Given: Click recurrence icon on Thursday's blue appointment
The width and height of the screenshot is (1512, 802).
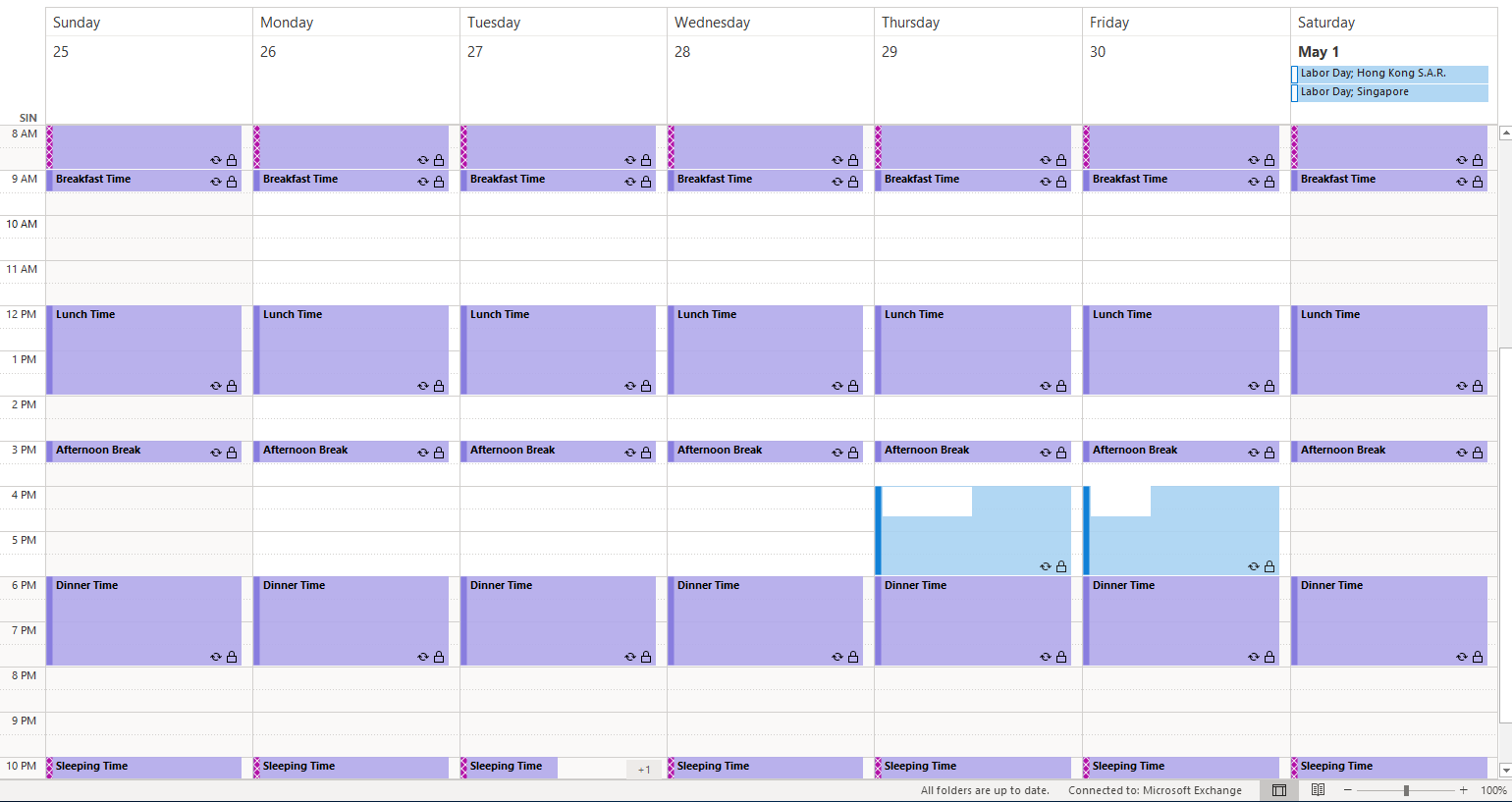Looking at the screenshot, I should click(1046, 566).
